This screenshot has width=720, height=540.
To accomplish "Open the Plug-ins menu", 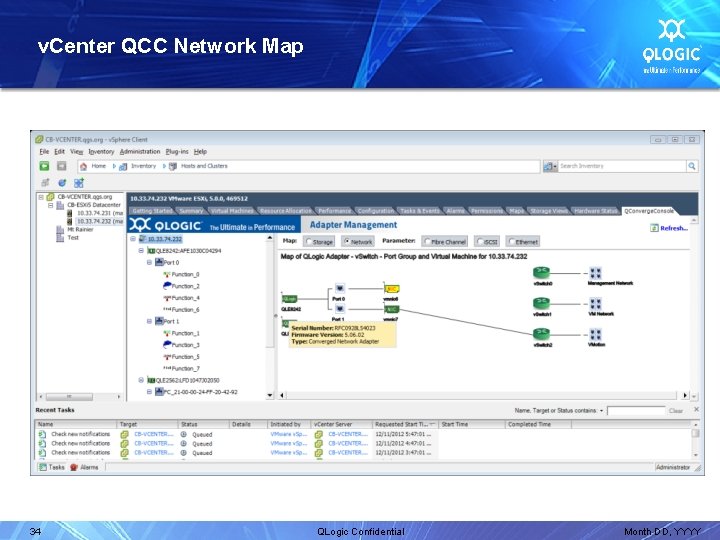I will tap(177, 152).
